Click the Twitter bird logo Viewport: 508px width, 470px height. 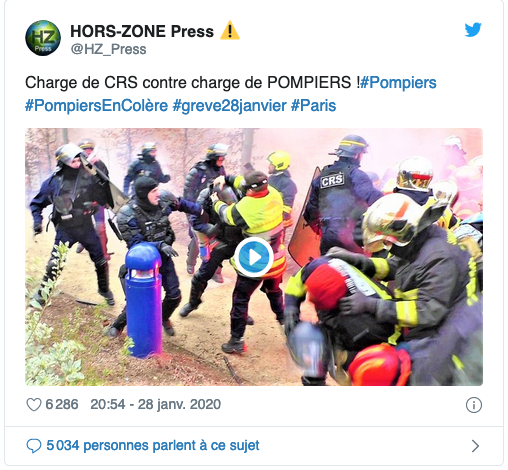473,30
